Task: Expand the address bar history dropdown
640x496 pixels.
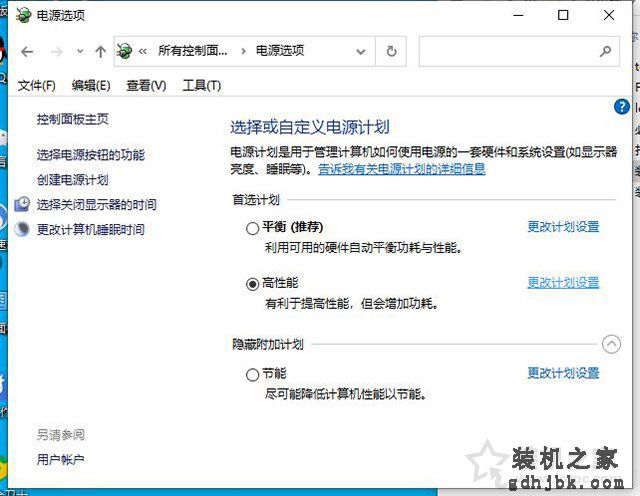Action: [360, 52]
